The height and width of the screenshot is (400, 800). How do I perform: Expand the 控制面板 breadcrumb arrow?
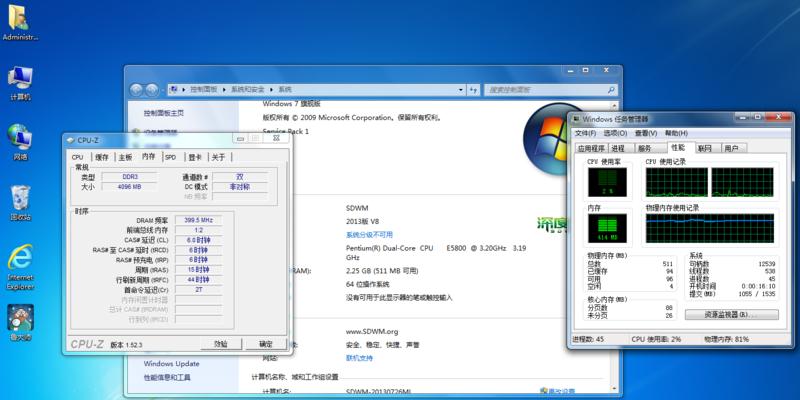point(226,89)
